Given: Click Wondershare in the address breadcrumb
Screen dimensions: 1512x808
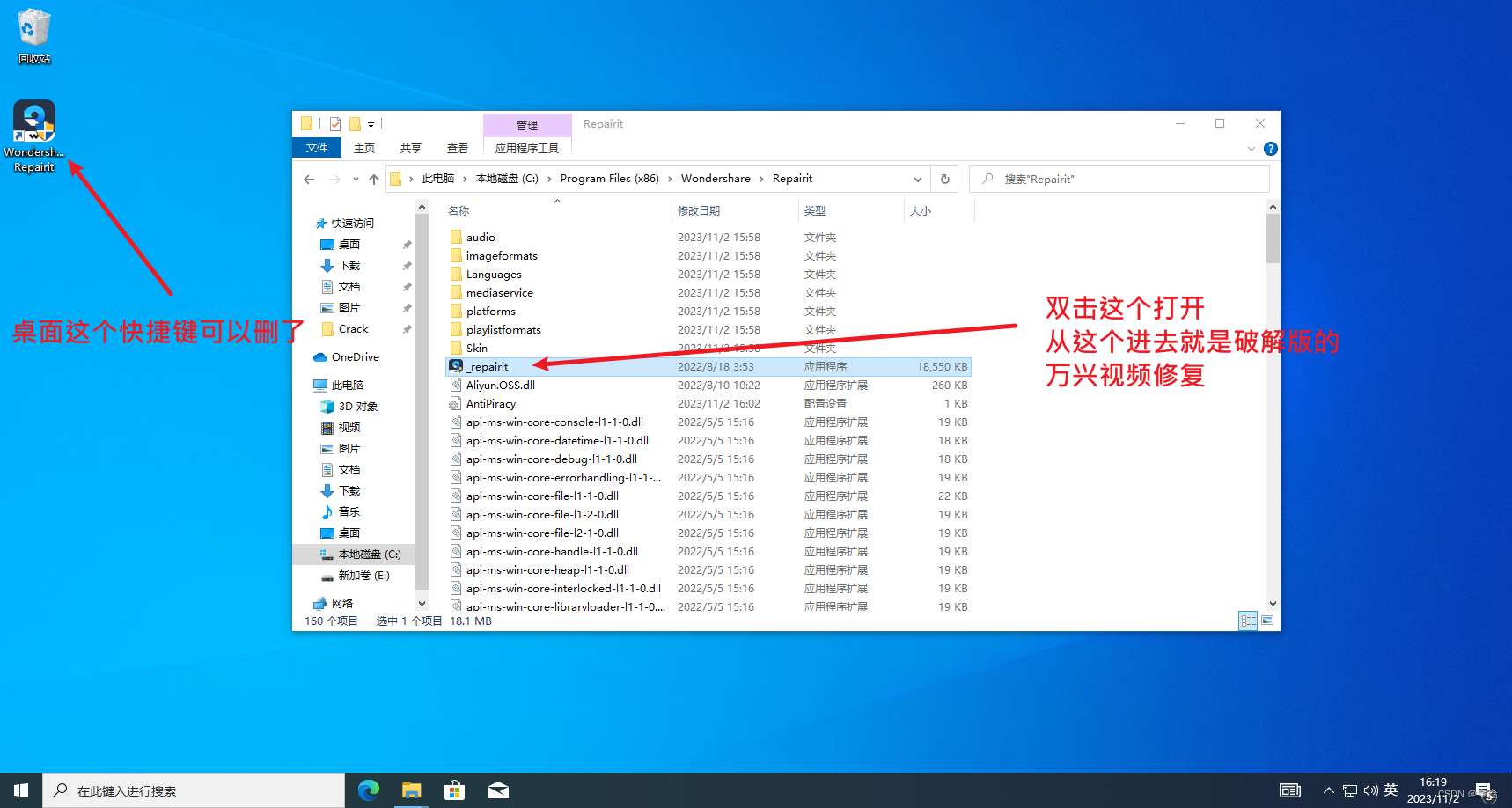Looking at the screenshot, I should click(x=716, y=179).
